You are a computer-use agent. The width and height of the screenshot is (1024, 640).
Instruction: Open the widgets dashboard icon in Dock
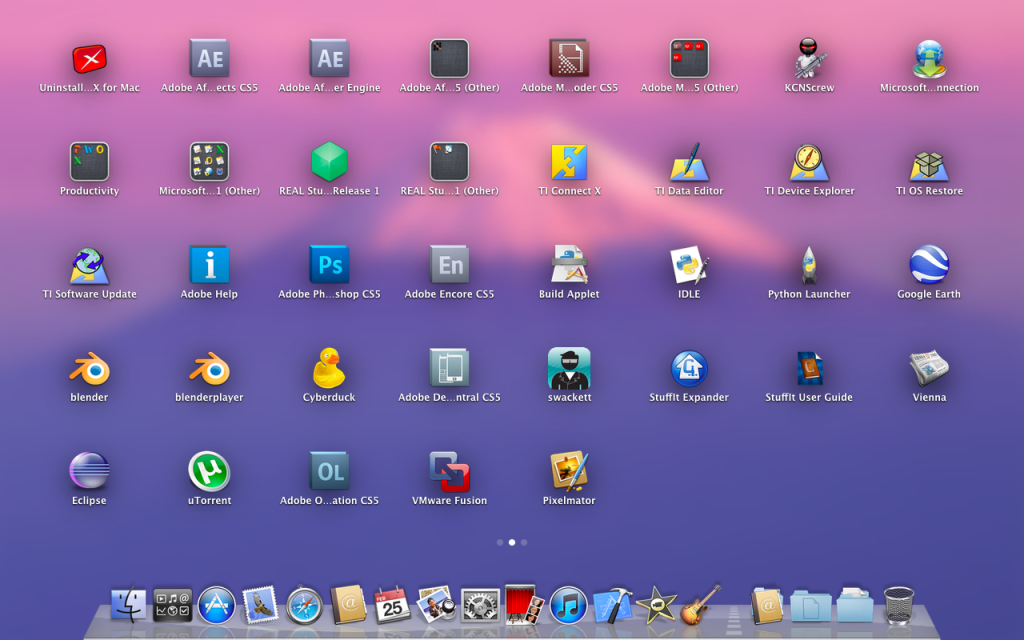tap(172, 605)
